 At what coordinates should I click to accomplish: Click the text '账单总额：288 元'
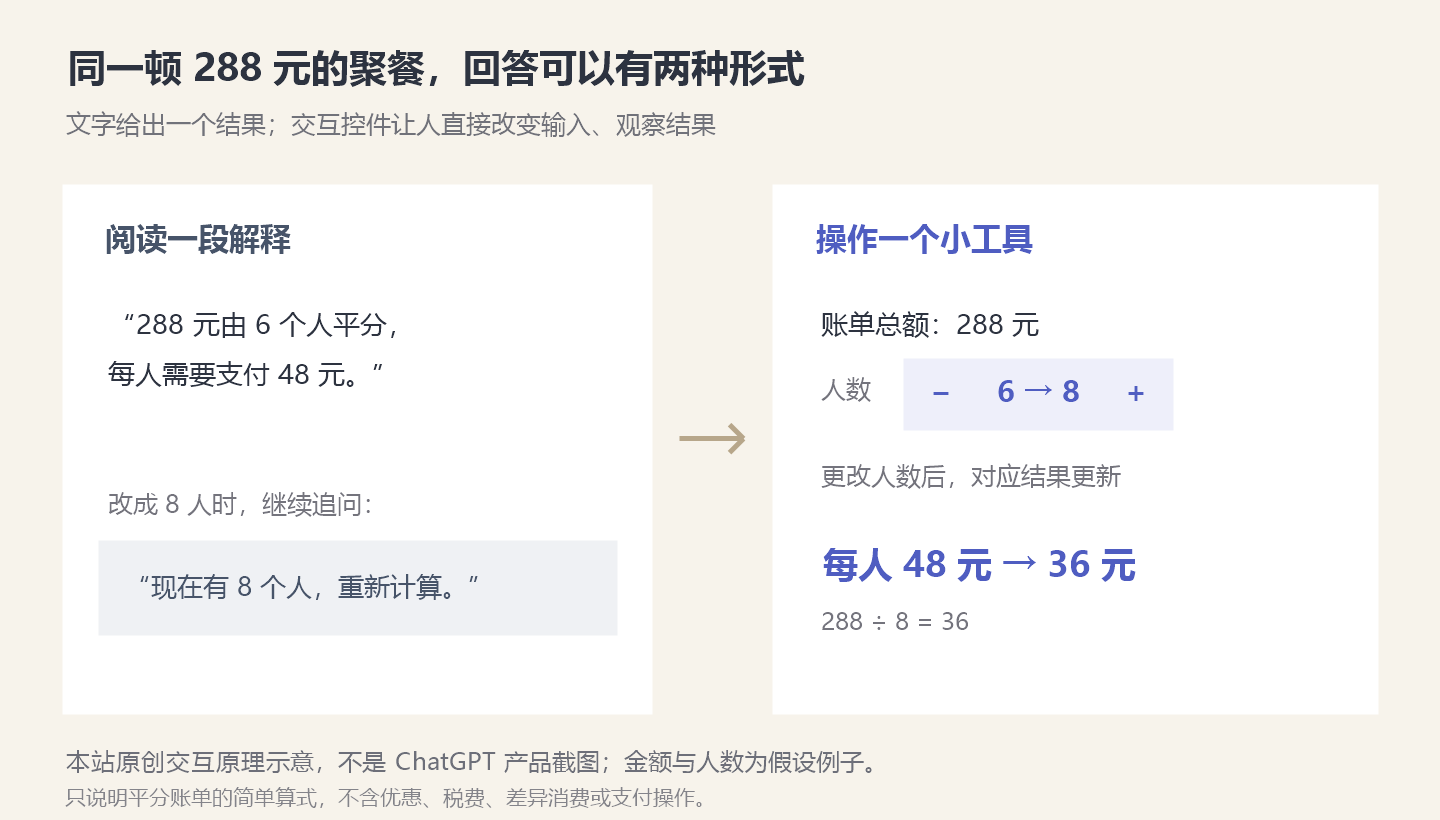[x=930, y=325]
